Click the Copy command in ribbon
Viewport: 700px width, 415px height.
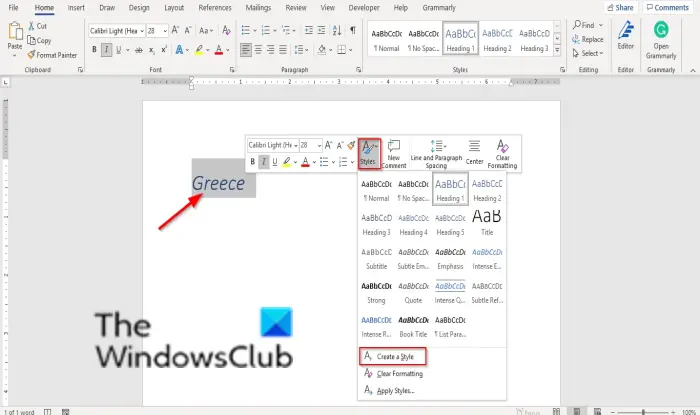point(39,40)
